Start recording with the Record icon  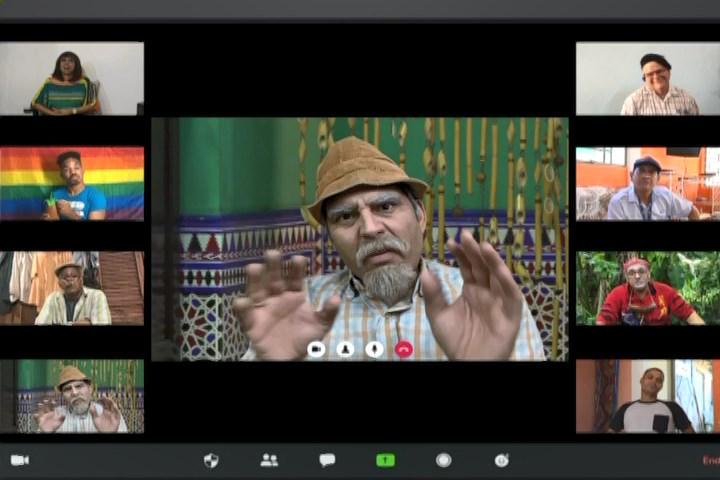[x=444, y=460]
